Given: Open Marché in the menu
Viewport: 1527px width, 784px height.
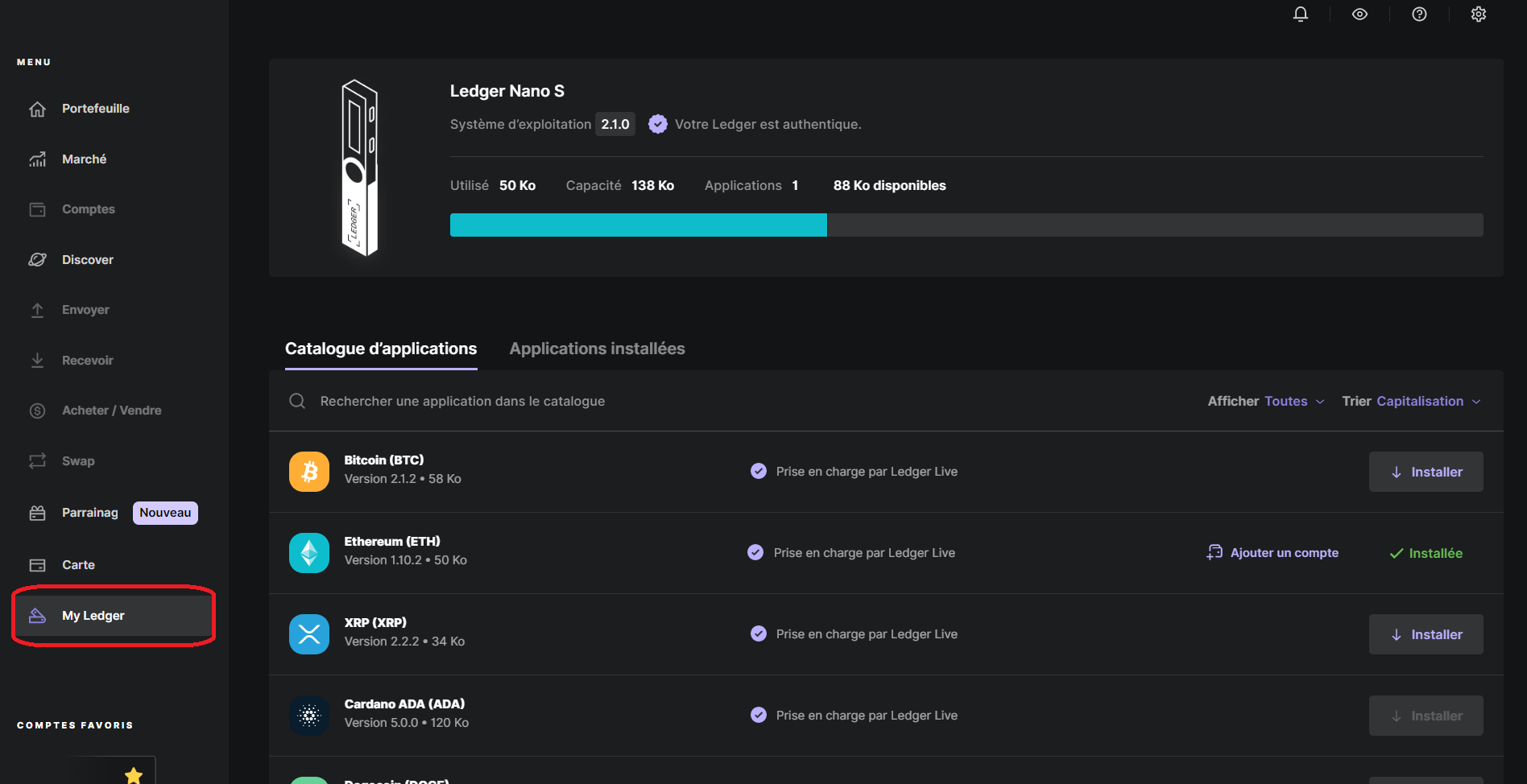Looking at the screenshot, I should 85,159.
